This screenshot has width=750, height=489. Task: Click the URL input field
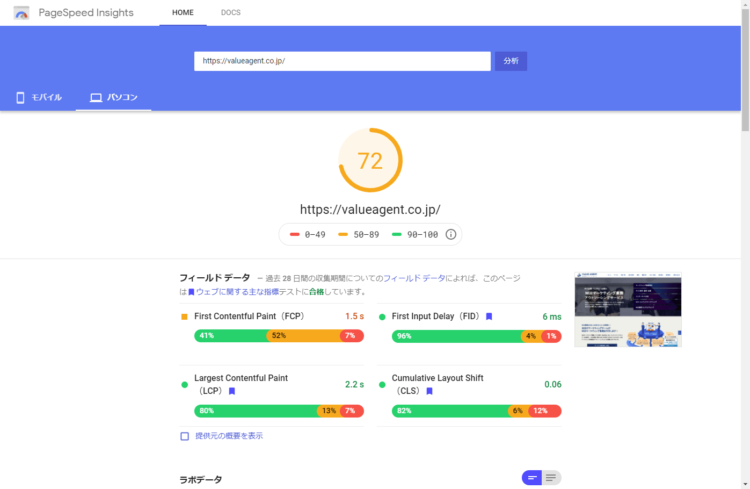pos(342,61)
